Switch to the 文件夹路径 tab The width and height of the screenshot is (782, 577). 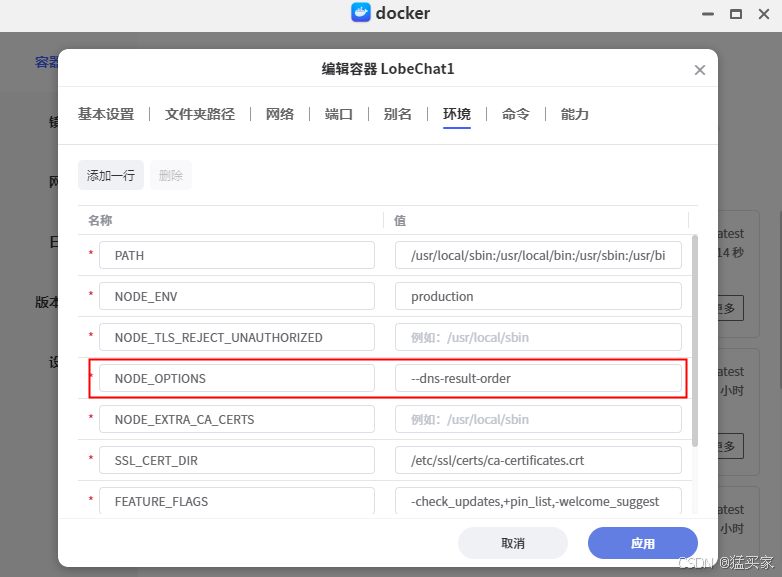point(199,114)
